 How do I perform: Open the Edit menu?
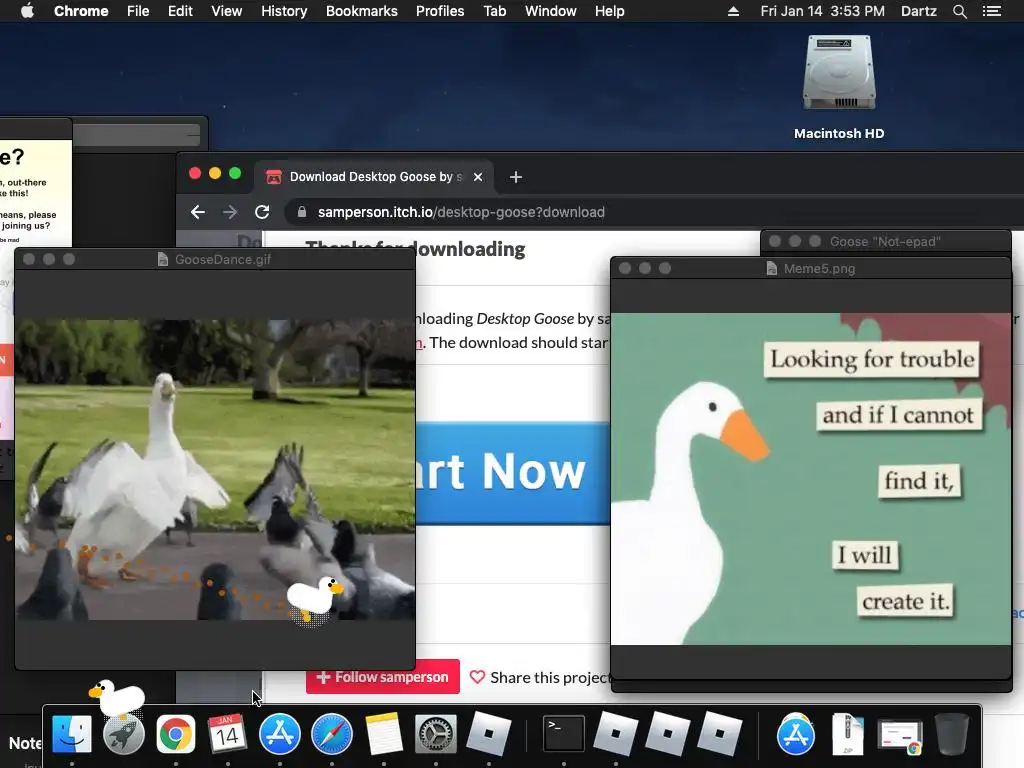tap(180, 11)
